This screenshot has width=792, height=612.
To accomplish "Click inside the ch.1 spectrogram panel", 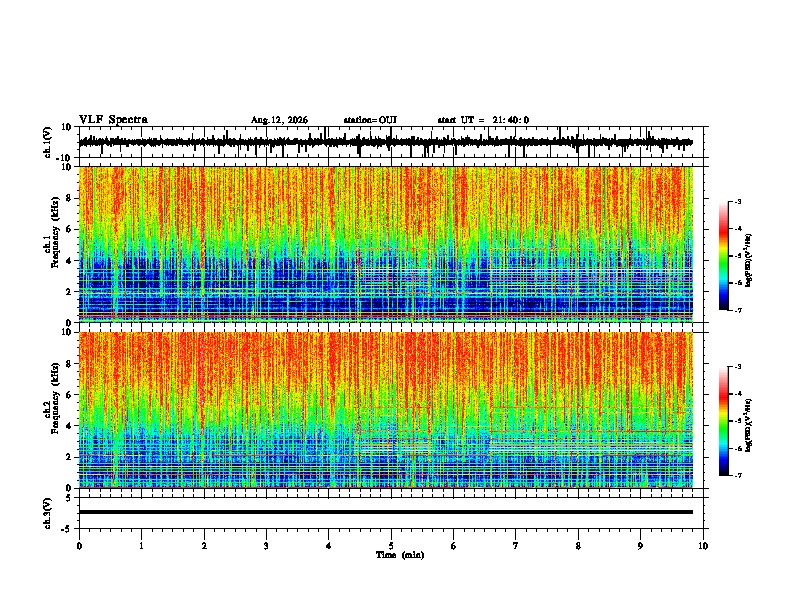I will [x=385, y=244].
